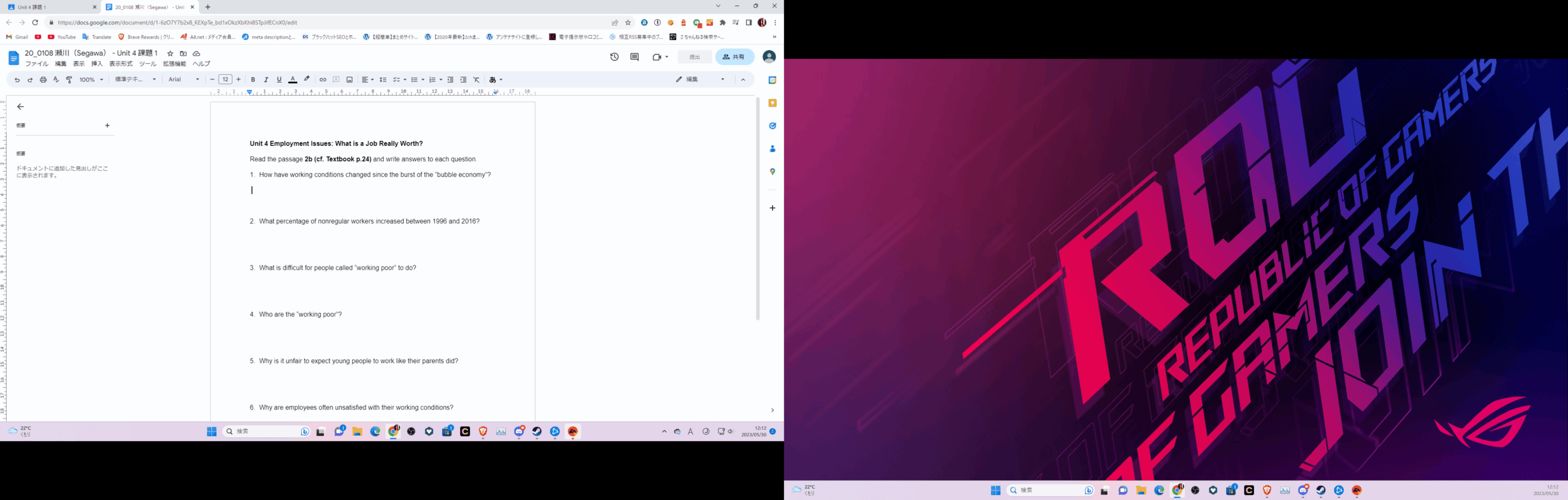The height and width of the screenshot is (500, 1568).
Task: Open the Arial font dropdown
Action: tap(184, 80)
